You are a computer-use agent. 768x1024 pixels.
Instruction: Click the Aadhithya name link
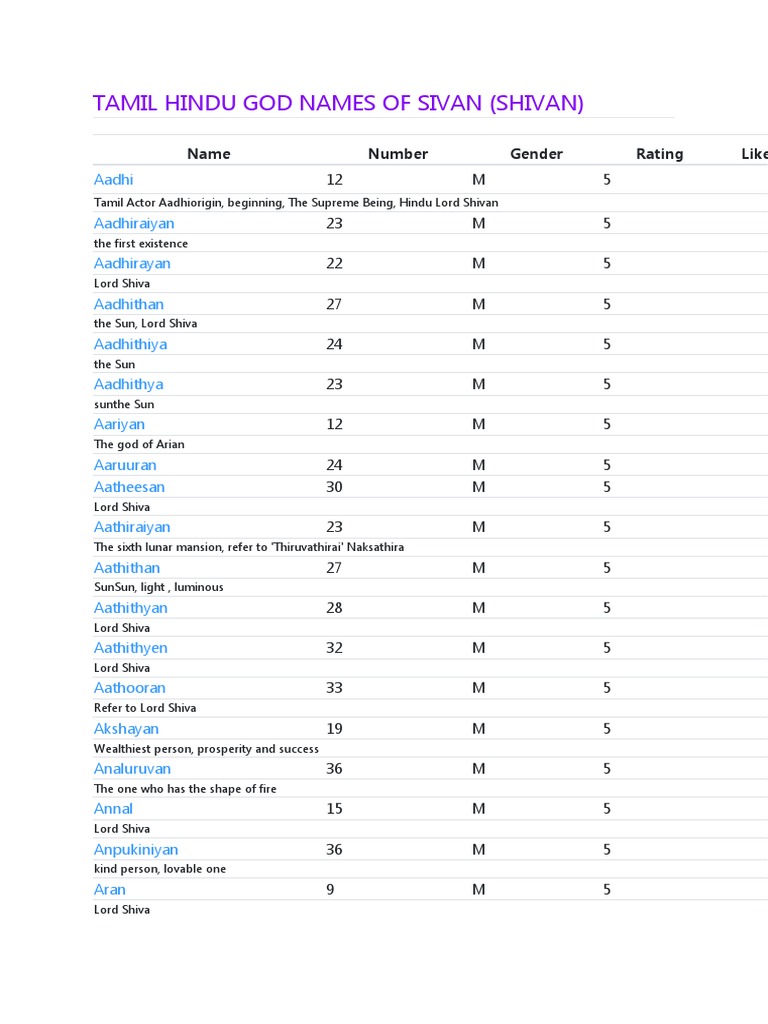tap(128, 384)
